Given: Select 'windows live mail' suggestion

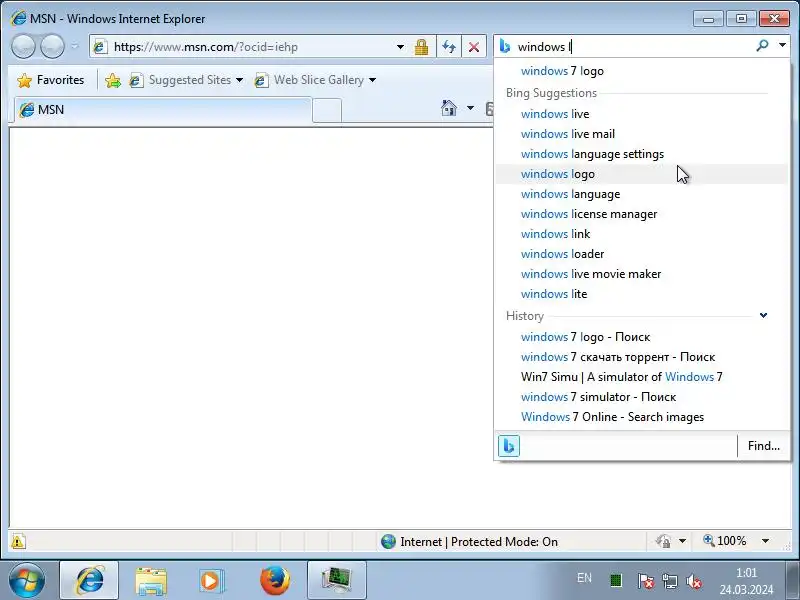Looking at the screenshot, I should pyautogui.click(x=641, y=134).
